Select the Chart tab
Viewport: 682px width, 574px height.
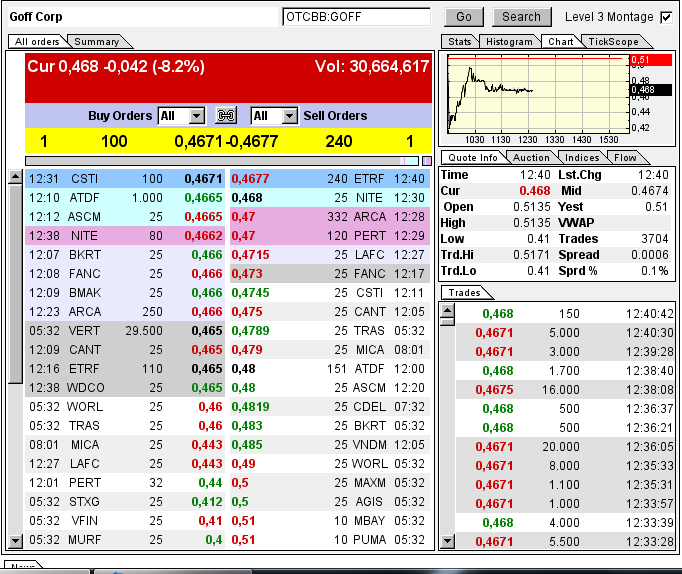[561, 42]
